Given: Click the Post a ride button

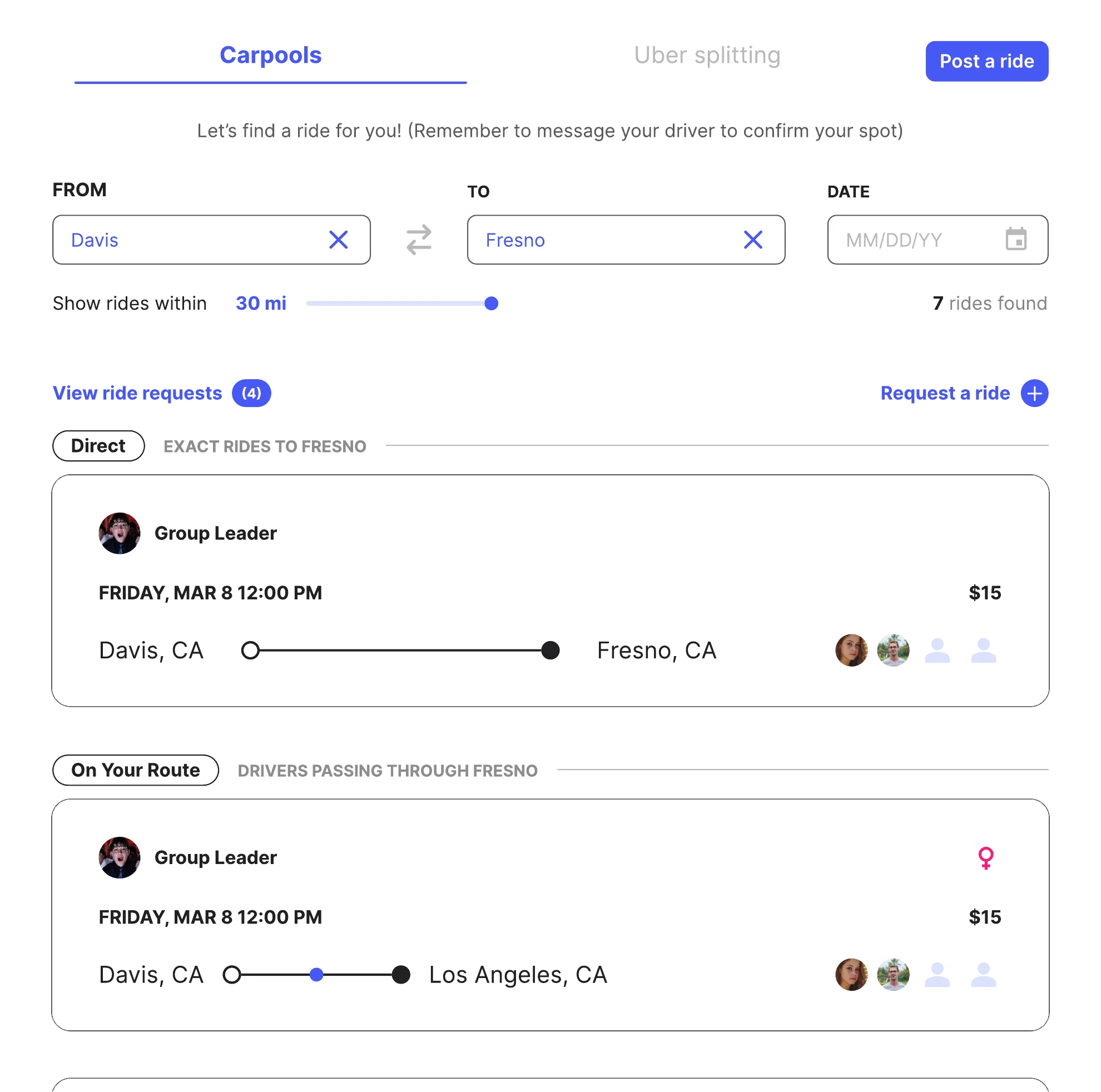Looking at the screenshot, I should 986,62.
